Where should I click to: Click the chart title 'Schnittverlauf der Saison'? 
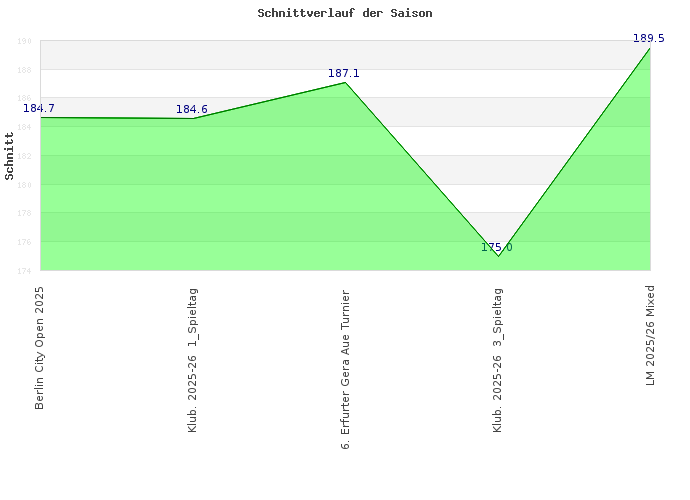[x=344, y=14]
